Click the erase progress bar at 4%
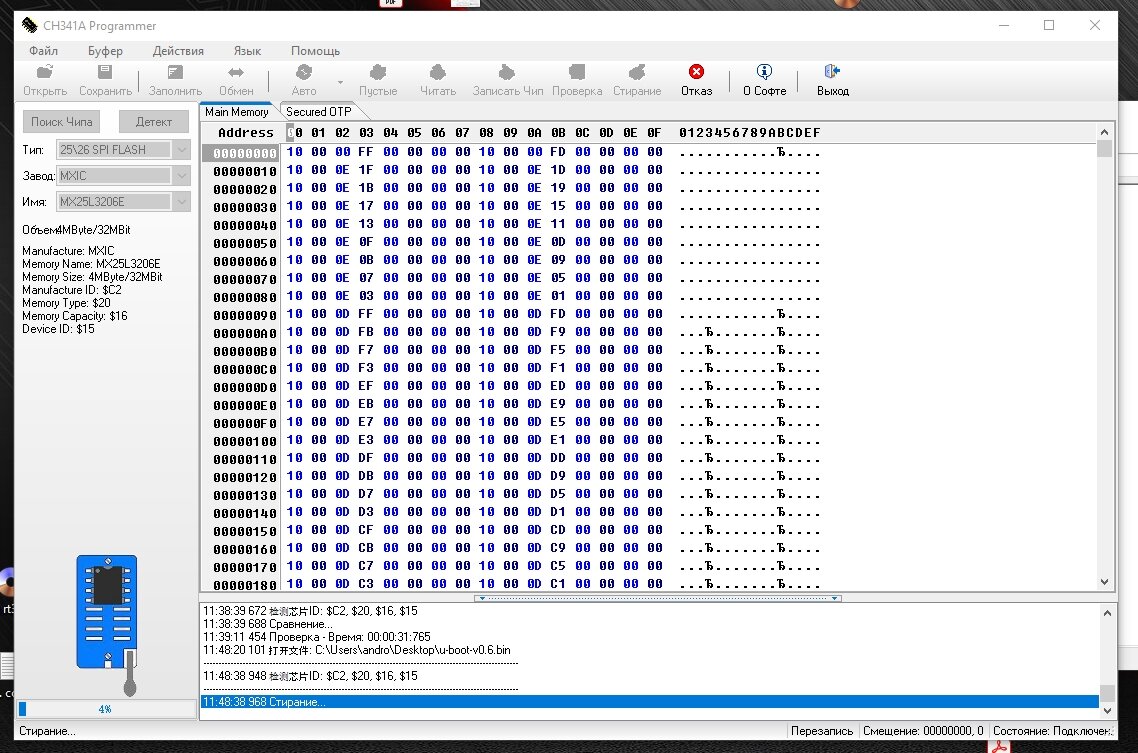 [105, 709]
